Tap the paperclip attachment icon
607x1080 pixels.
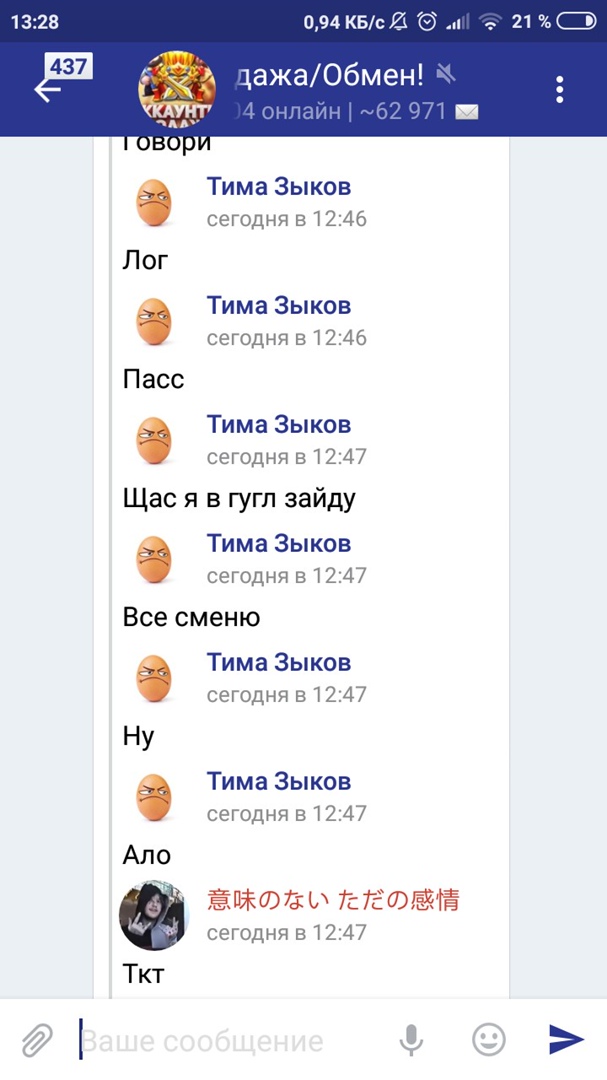pos(37,1040)
